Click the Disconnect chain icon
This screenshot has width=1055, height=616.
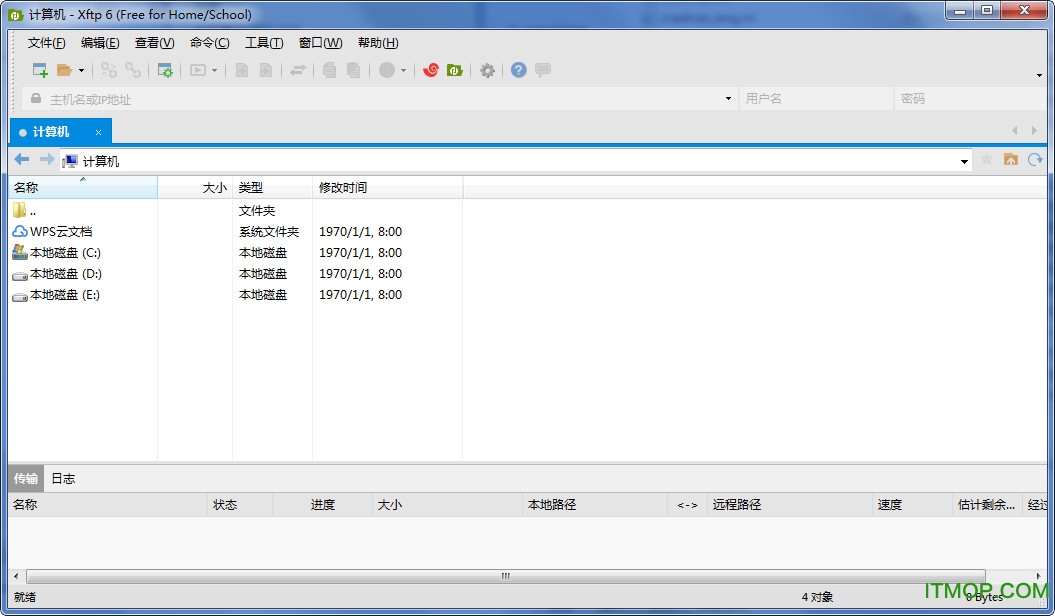click(x=133, y=70)
